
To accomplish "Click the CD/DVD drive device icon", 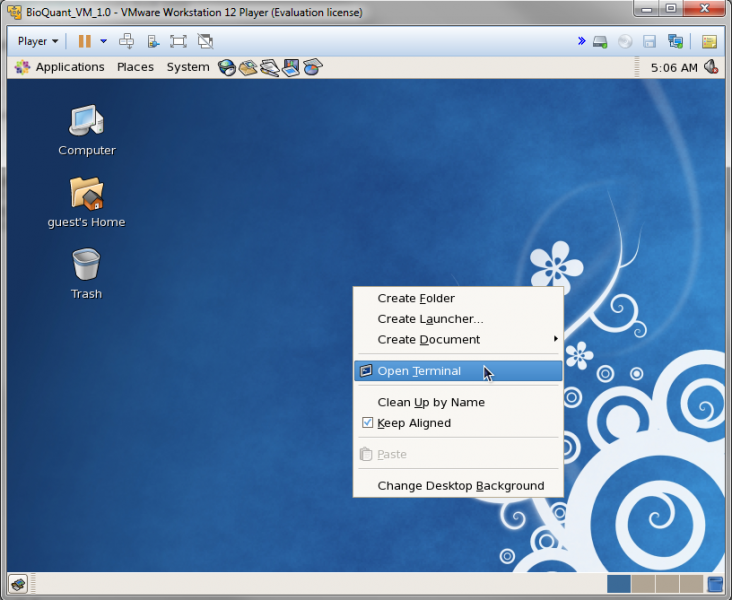I will [x=625, y=42].
